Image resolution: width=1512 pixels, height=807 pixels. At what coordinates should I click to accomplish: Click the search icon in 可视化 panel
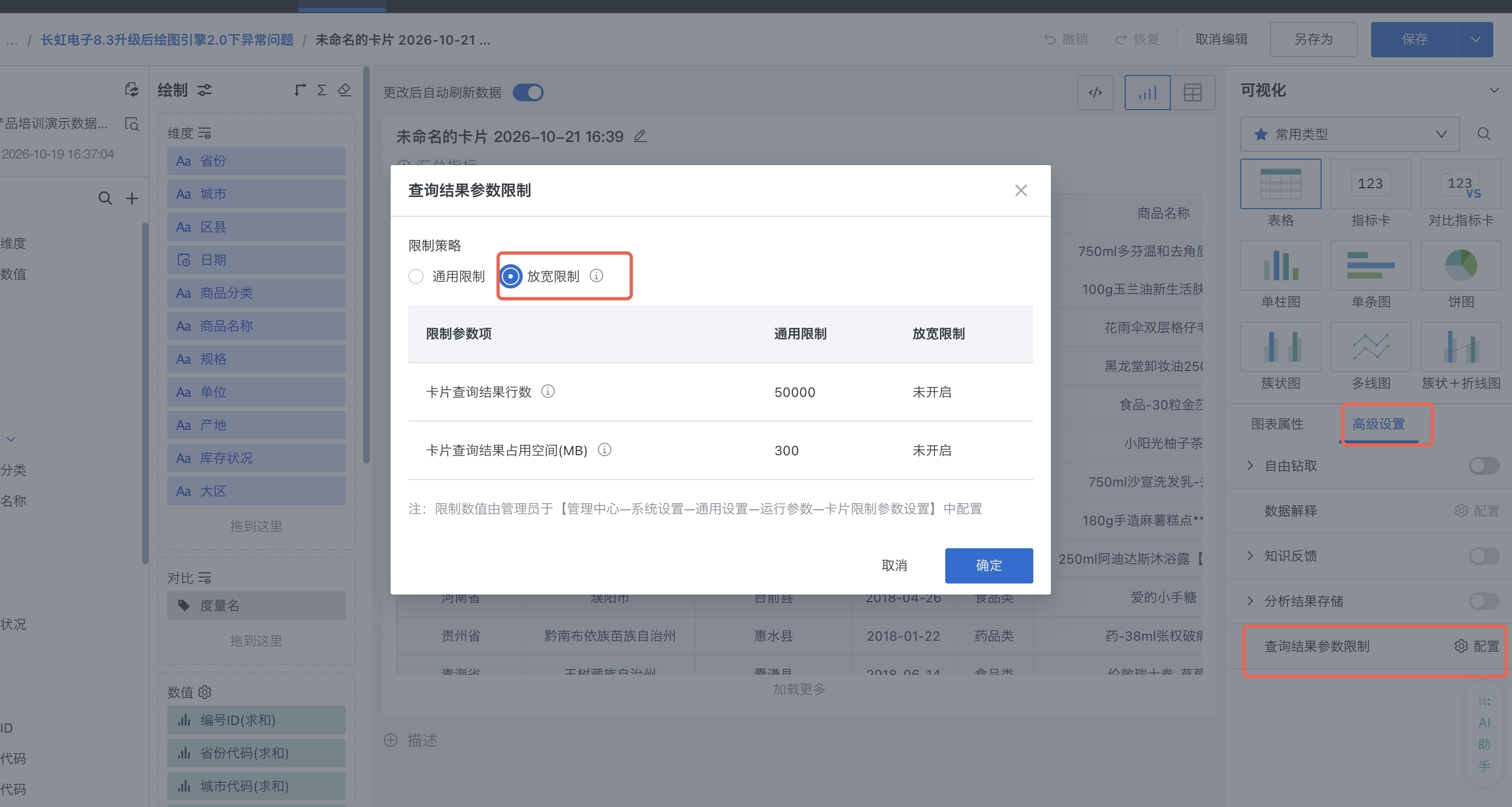[x=1484, y=134]
